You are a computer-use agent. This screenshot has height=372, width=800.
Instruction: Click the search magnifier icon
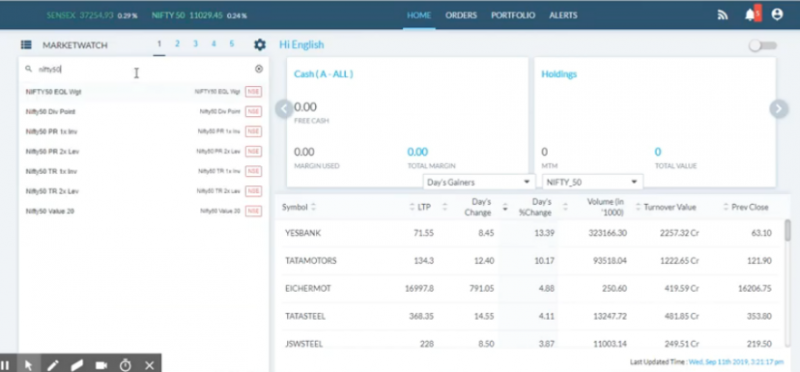pyautogui.click(x=29, y=68)
